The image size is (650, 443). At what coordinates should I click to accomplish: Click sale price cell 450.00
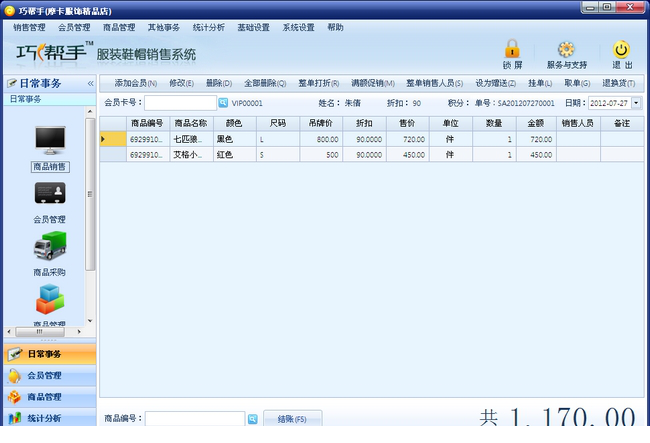pos(407,155)
